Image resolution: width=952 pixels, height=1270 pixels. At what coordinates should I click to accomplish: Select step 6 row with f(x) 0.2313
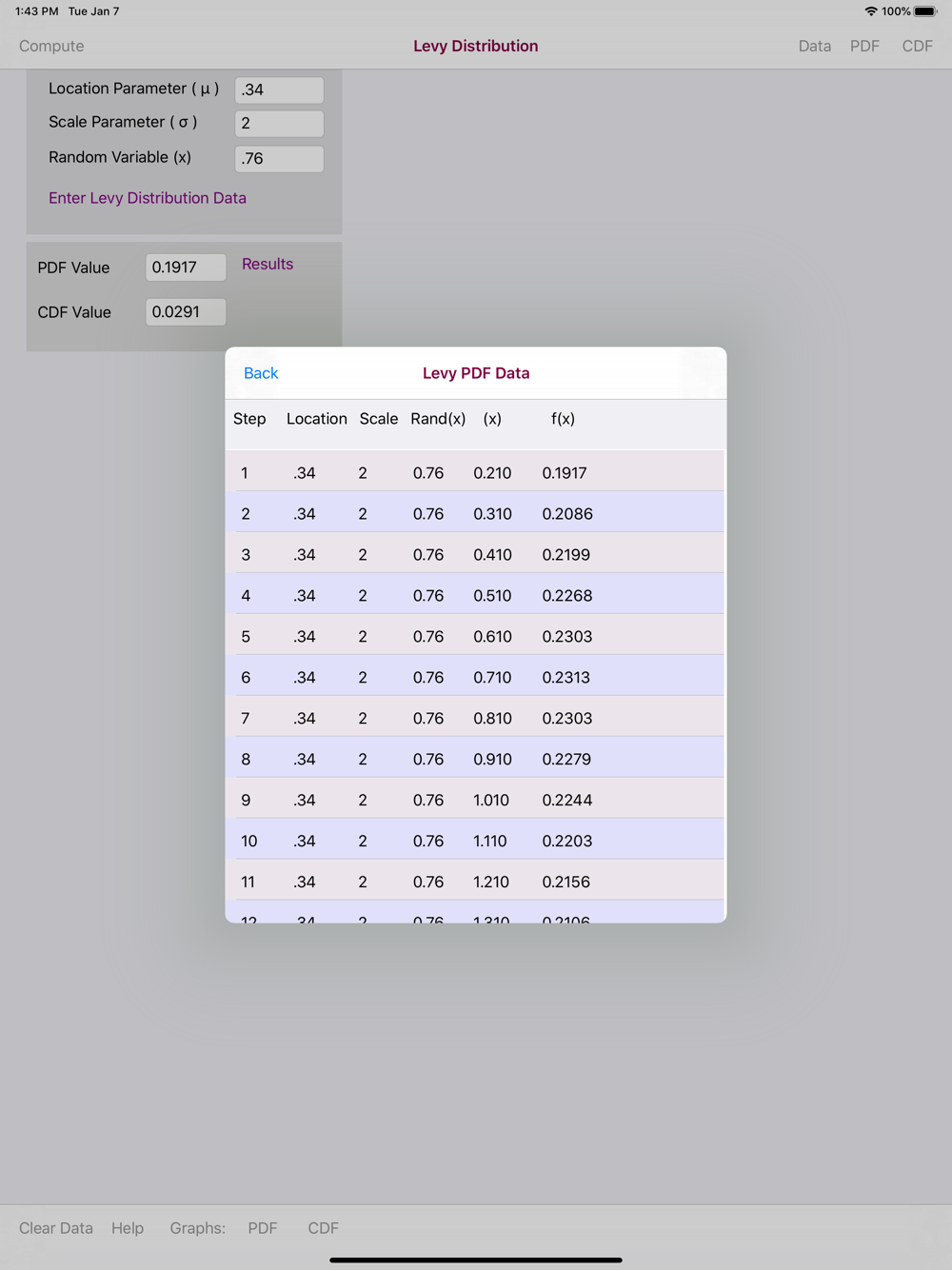coord(476,678)
